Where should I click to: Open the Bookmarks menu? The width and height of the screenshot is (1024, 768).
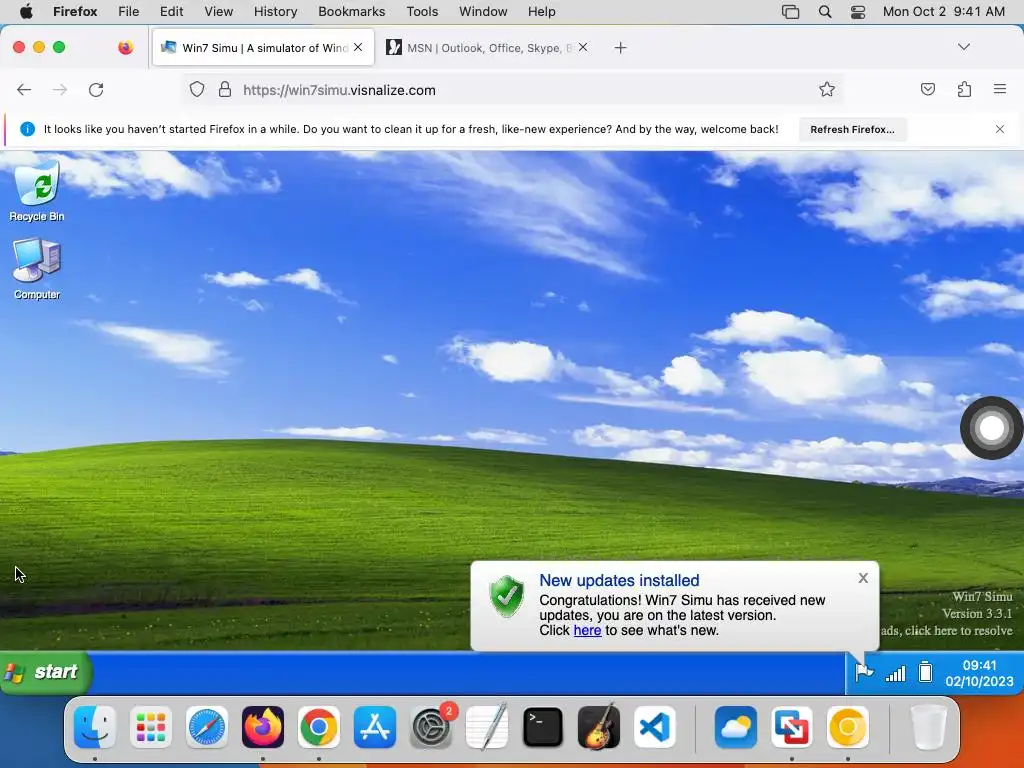pyautogui.click(x=352, y=11)
